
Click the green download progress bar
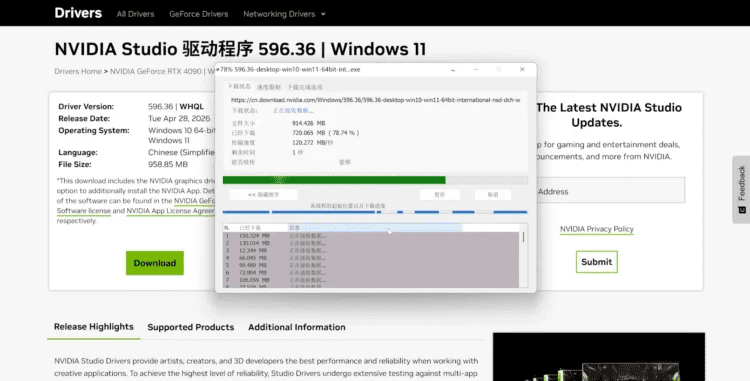[x=375, y=180]
